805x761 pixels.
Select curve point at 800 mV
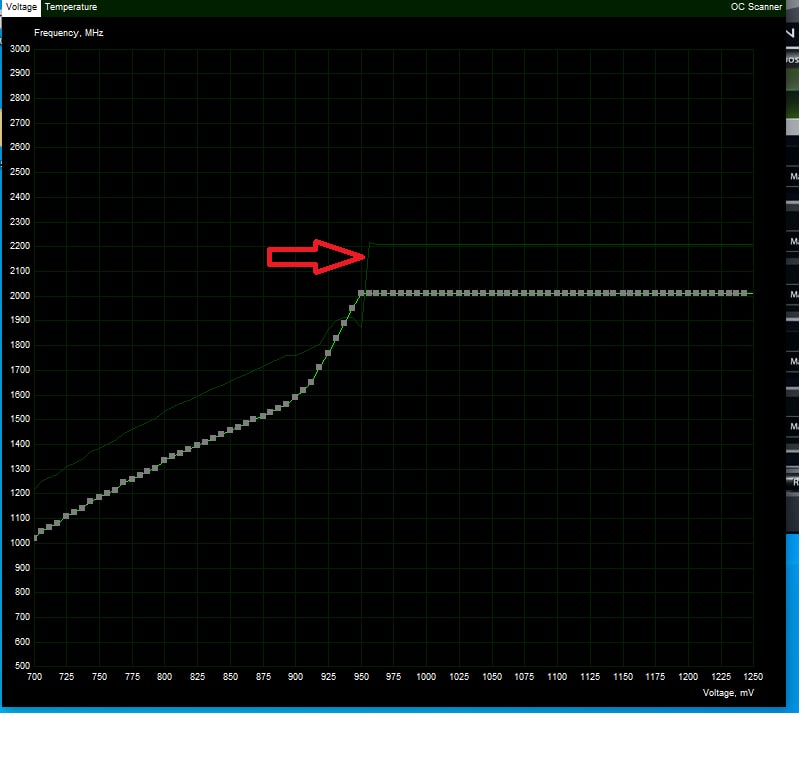(x=164, y=460)
